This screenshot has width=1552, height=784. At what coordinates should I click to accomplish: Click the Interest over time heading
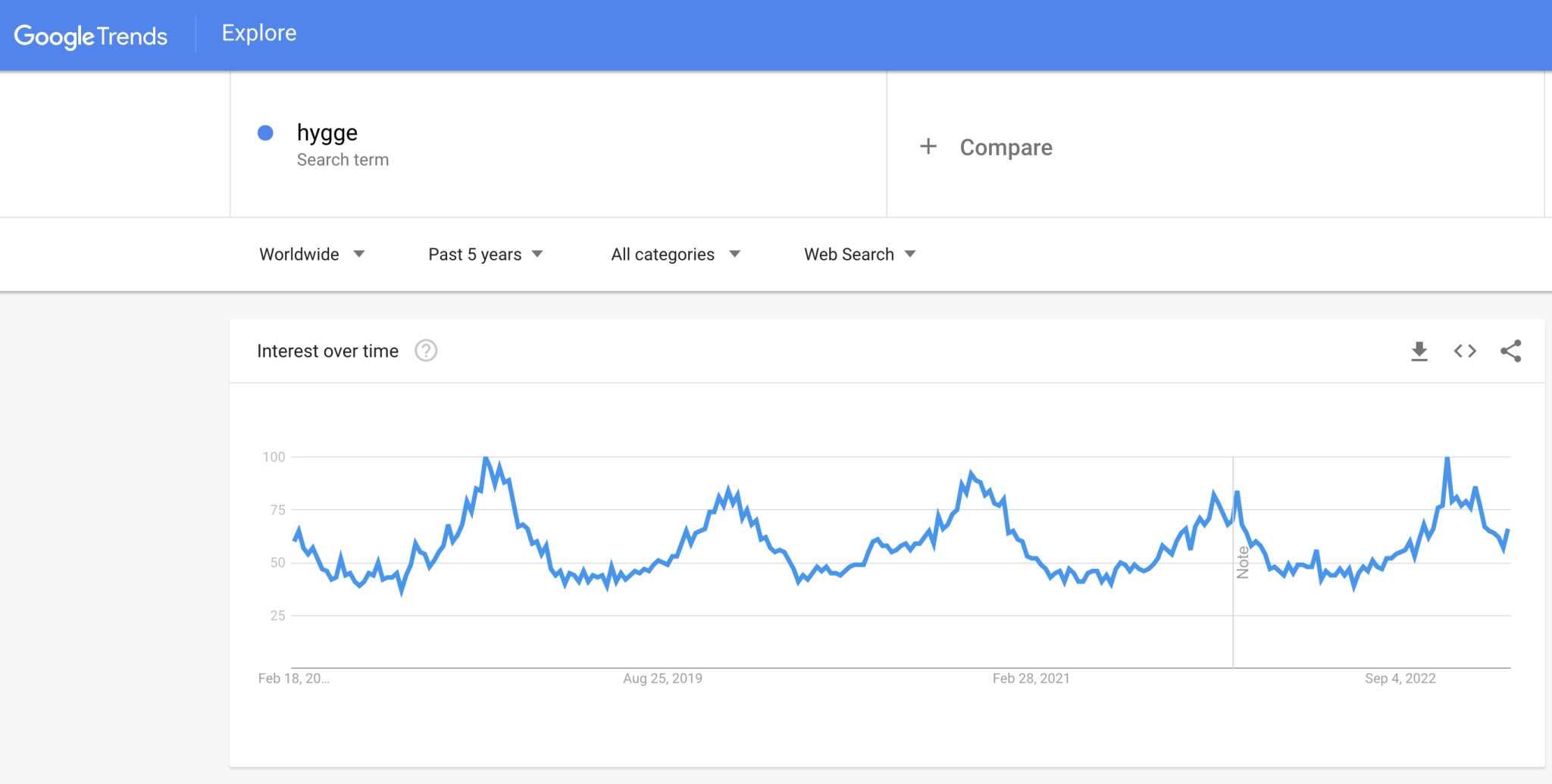pos(327,351)
